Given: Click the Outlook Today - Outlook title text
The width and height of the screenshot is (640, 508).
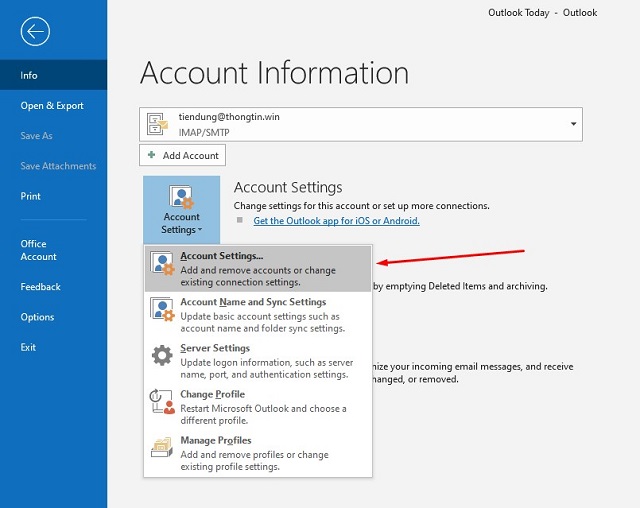Looking at the screenshot, I should (x=542, y=13).
